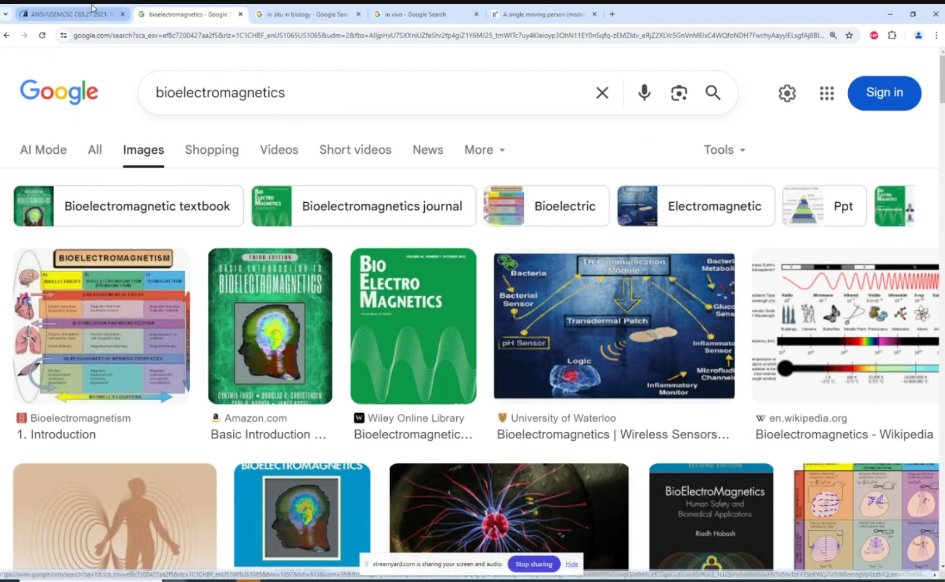Switch to AI Mode results
Image resolution: width=945 pixels, height=582 pixels.
tap(43, 150)
